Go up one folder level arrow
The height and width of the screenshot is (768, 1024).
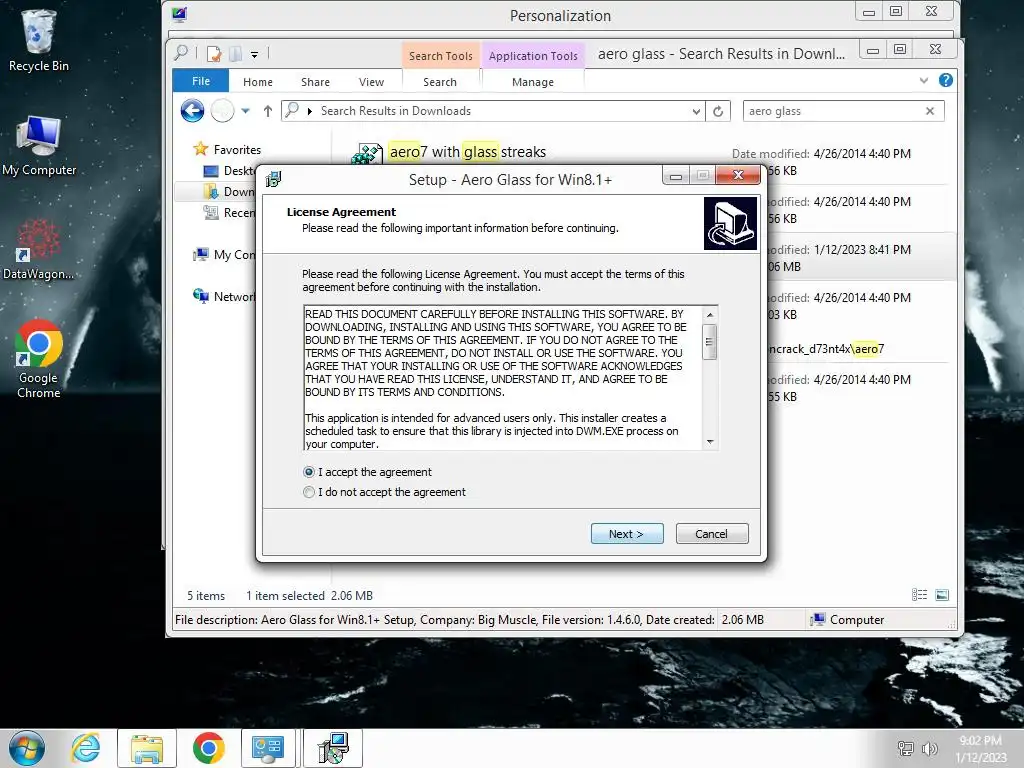coord(268,111)
